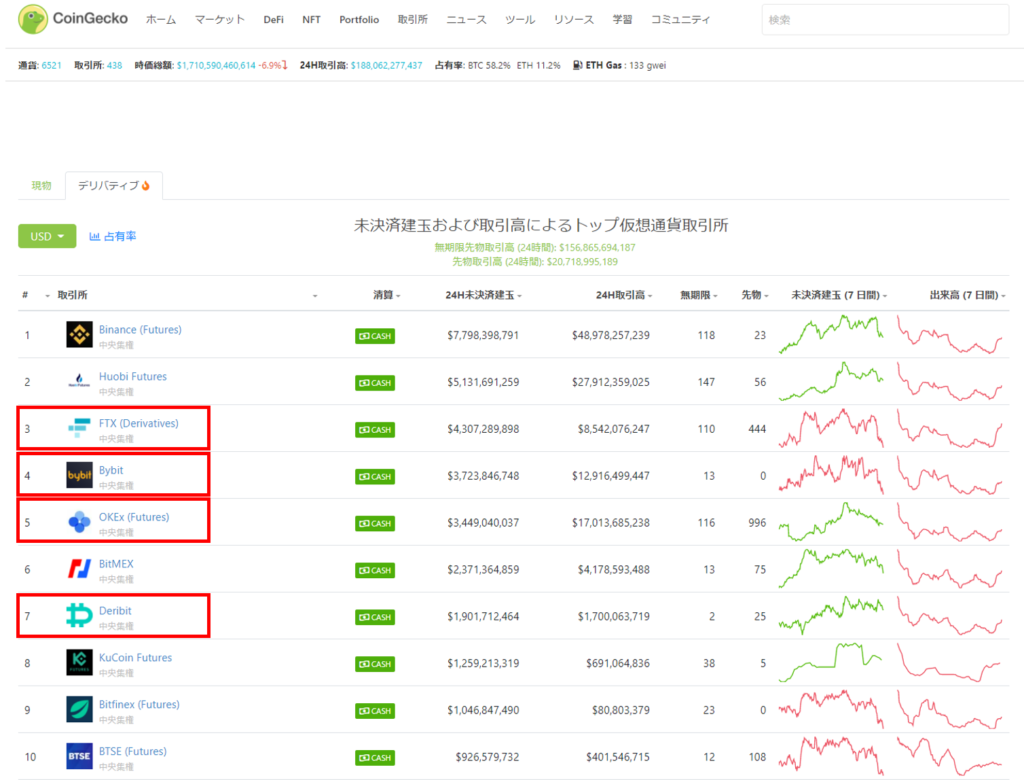
Task: Click the CASH badge in OKEx row
Action: point(375,523)
